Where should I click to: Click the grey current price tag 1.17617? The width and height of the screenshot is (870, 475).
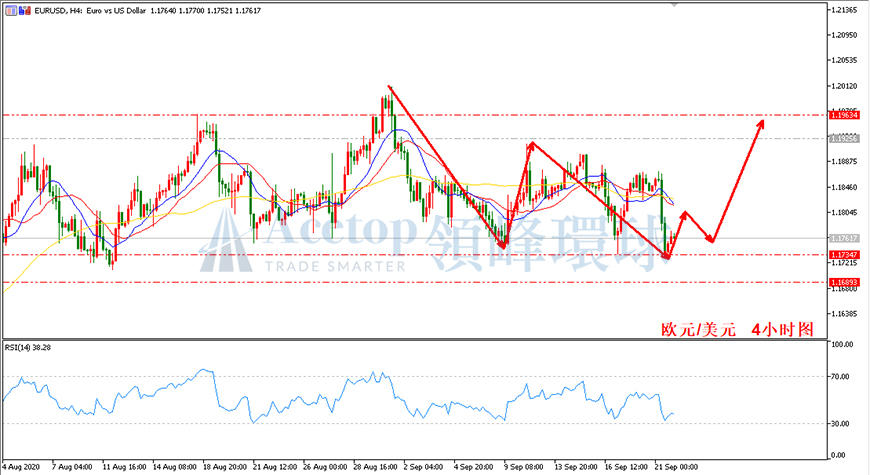(844, 239)
